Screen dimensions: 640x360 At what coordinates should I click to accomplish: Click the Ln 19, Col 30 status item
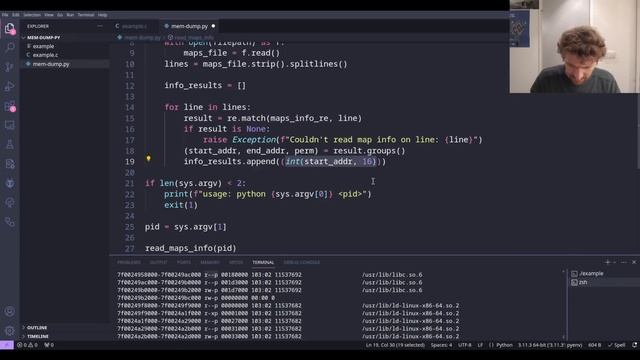395,345
